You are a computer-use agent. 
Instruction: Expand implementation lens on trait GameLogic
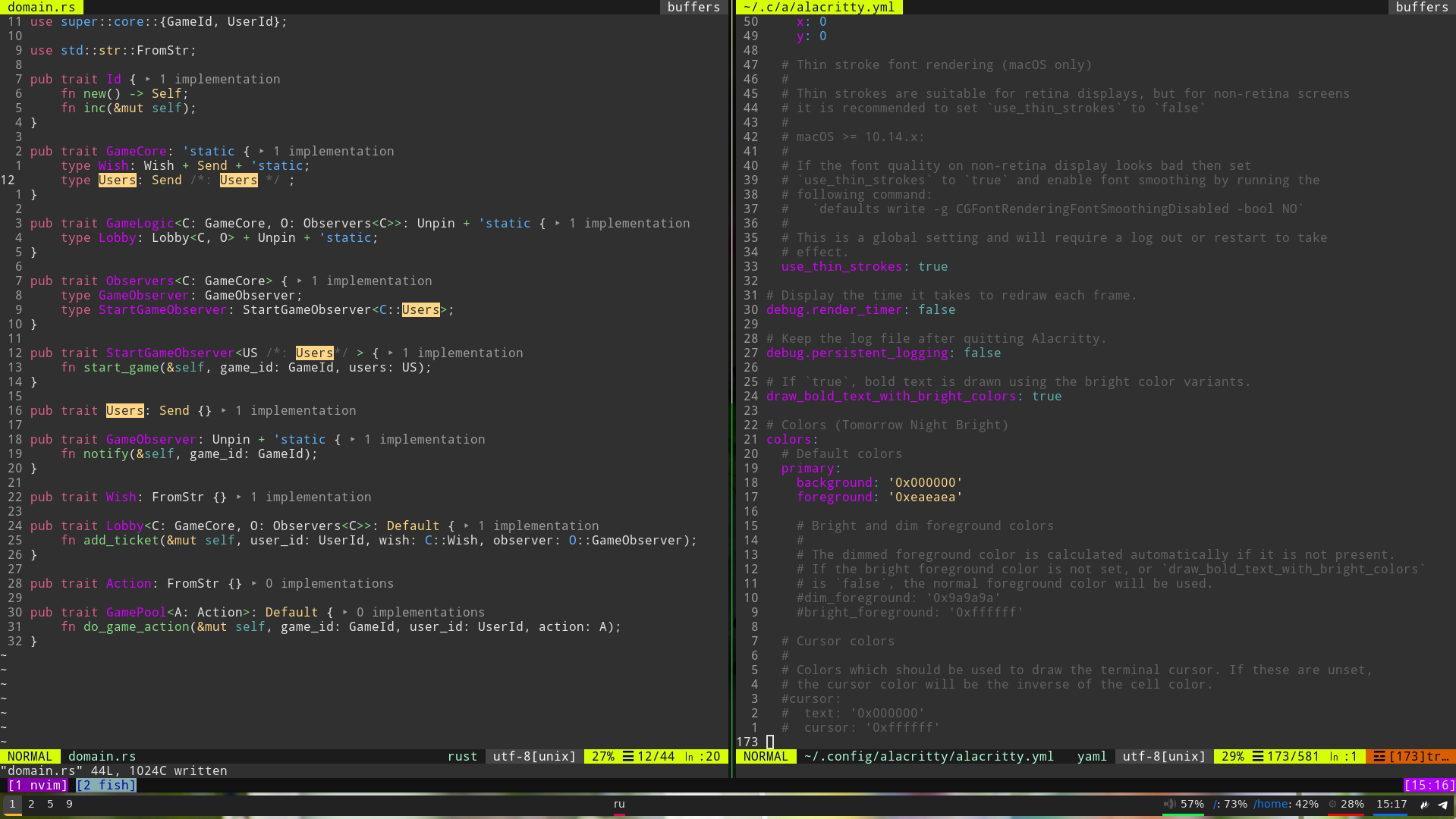coord(557,223)
